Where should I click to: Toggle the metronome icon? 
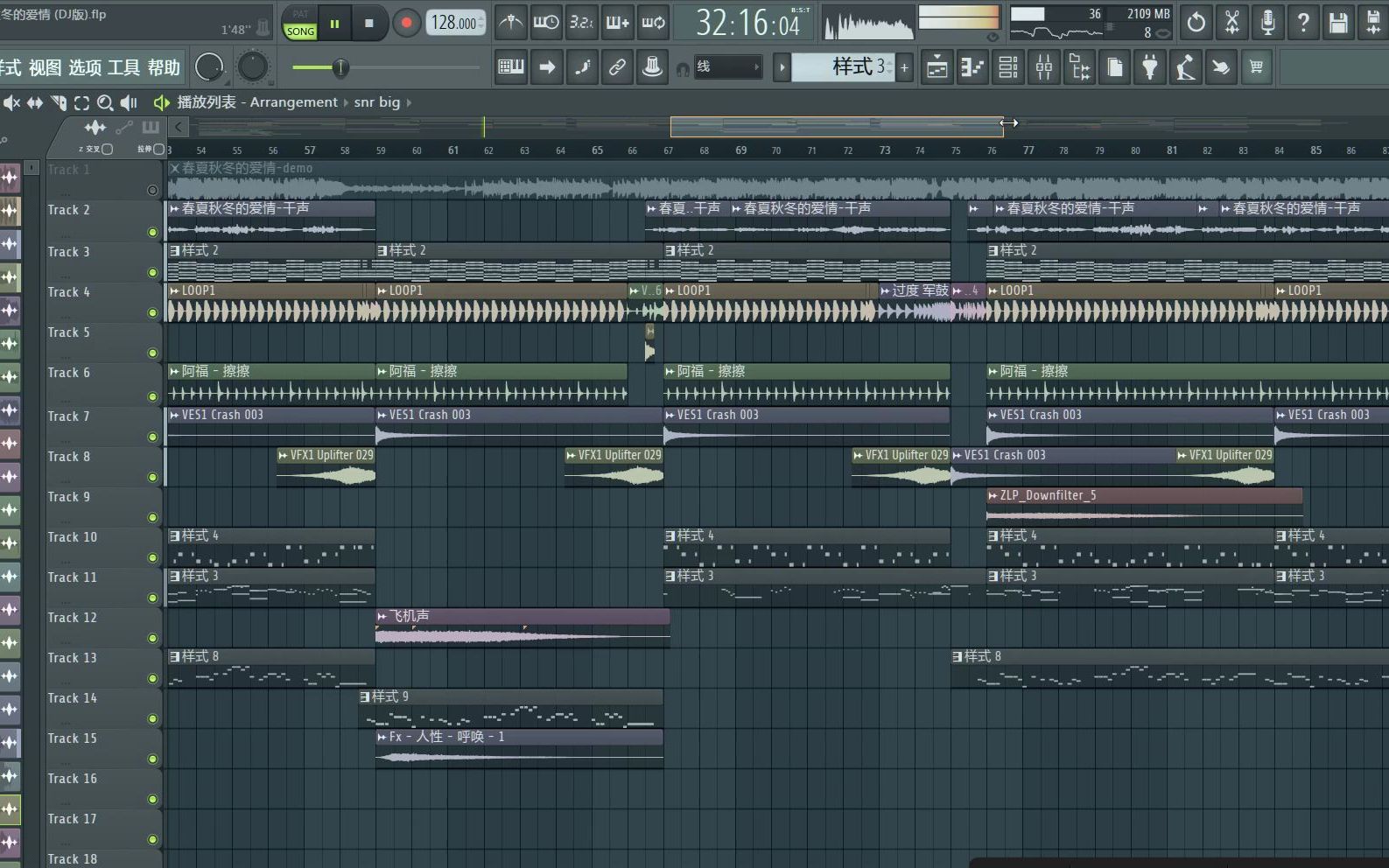511,23
